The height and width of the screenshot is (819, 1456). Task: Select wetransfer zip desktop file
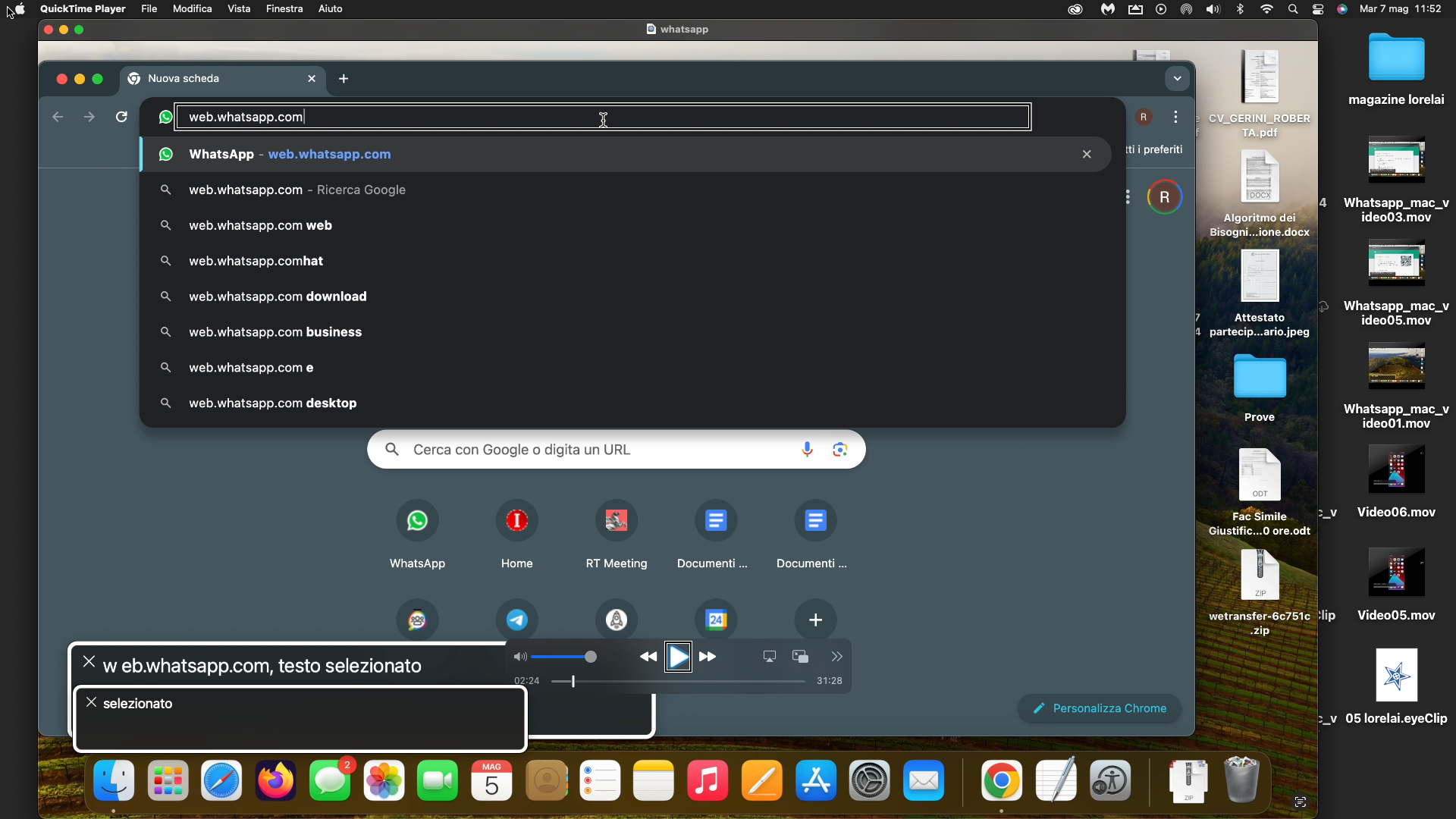tap(1260, 592)
